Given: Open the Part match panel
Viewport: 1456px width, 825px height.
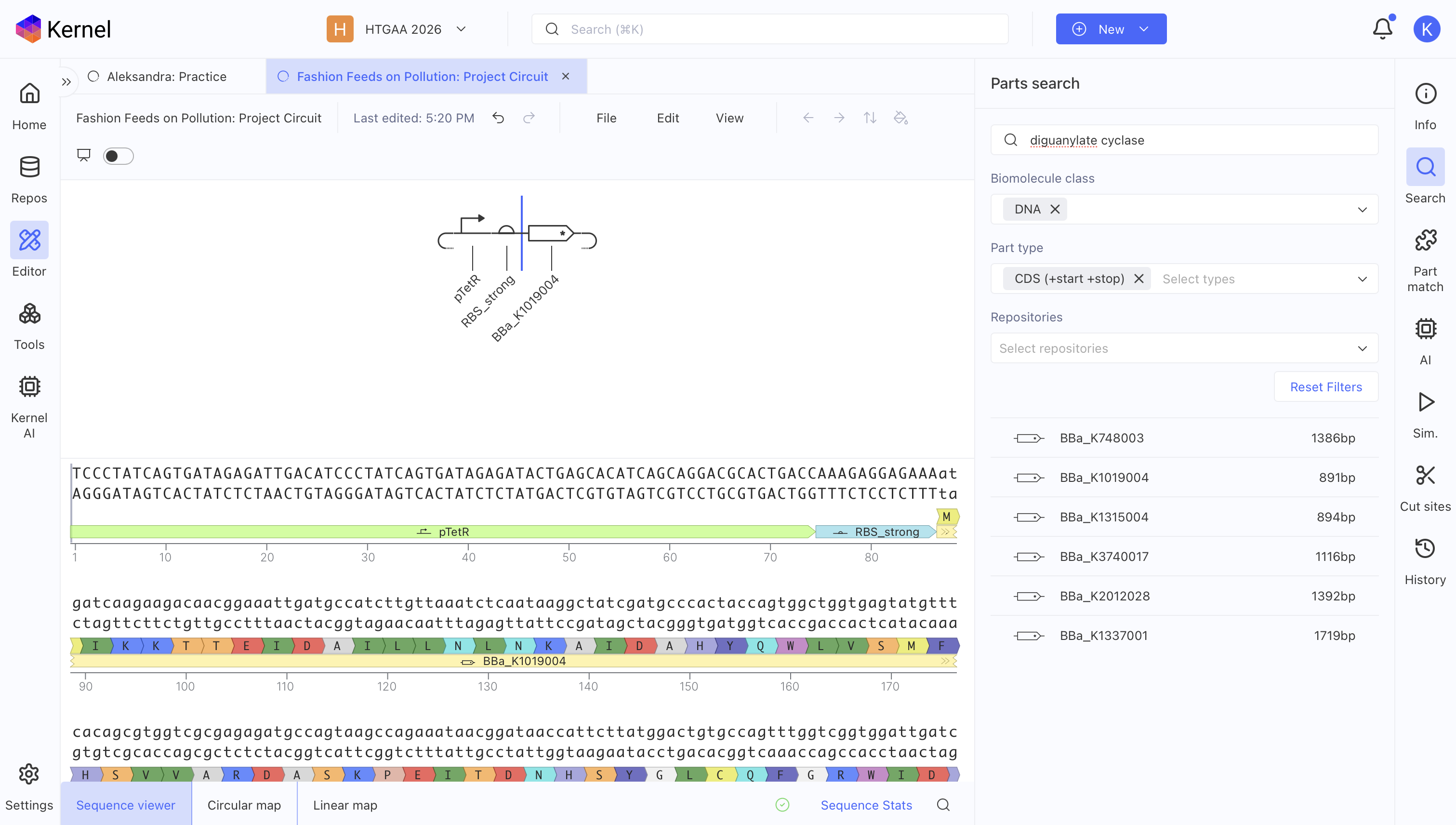Looking at the screenshot, I should pyautogui.click(x=1425, y=260).
